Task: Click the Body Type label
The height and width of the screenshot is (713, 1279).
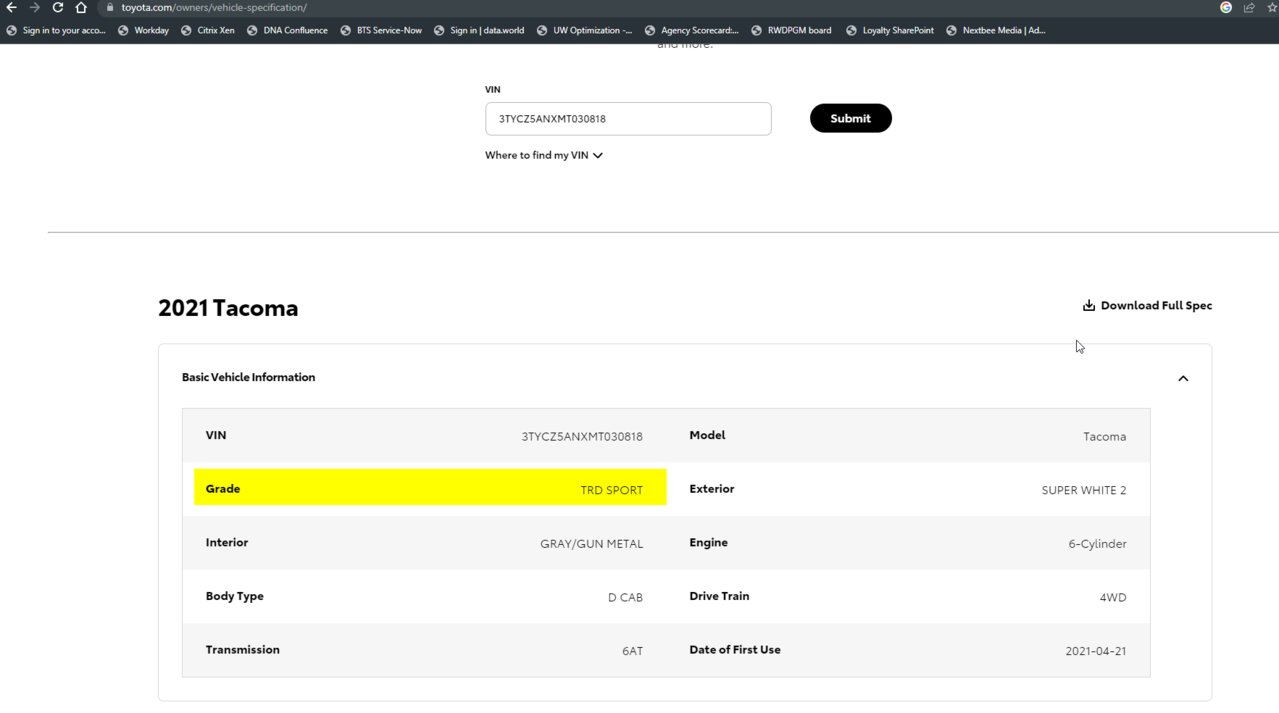Action: tap(235, 596)
